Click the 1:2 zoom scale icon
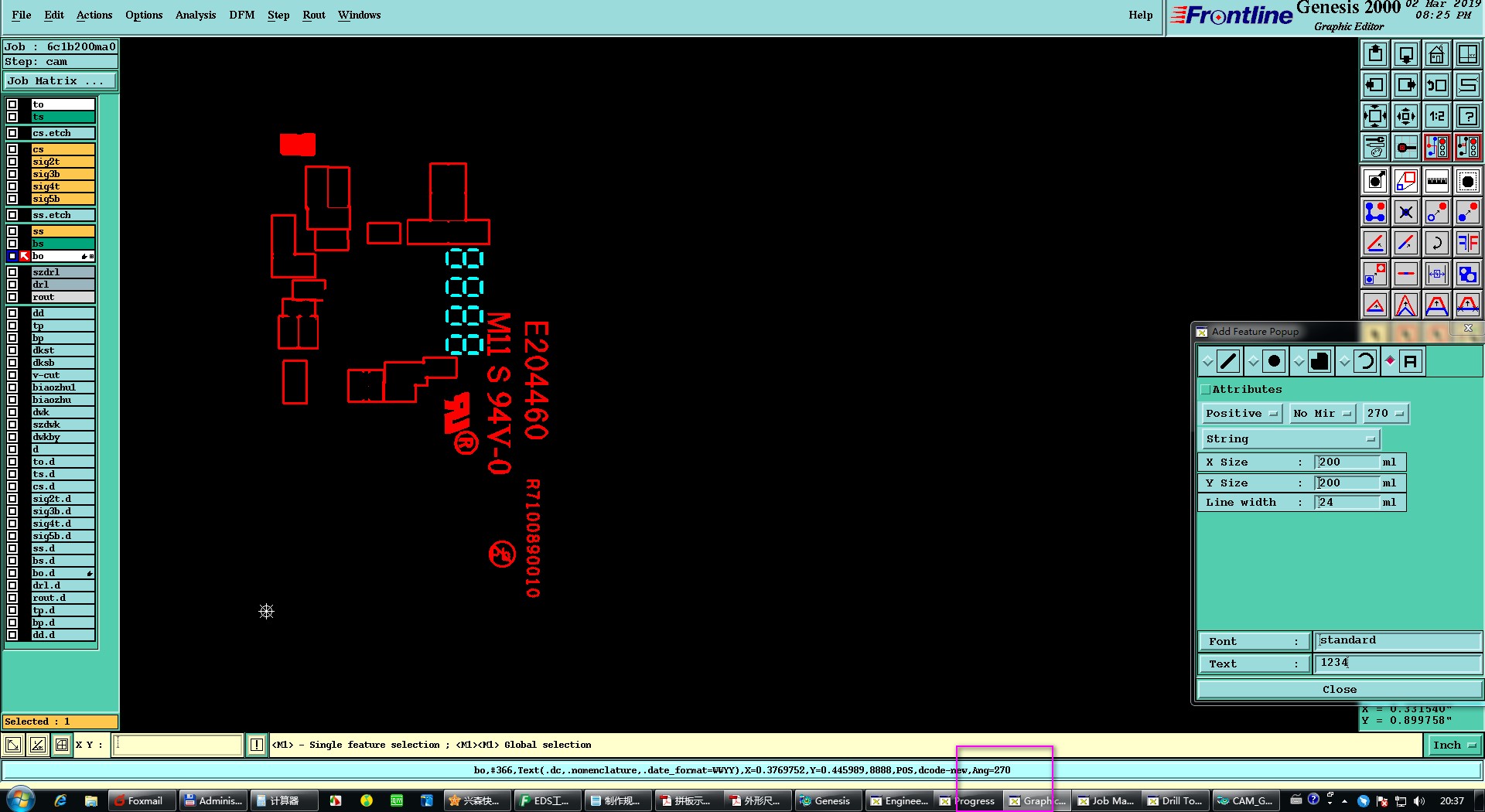Viewport: 1485px width, 812px height. pos(1437,116)
